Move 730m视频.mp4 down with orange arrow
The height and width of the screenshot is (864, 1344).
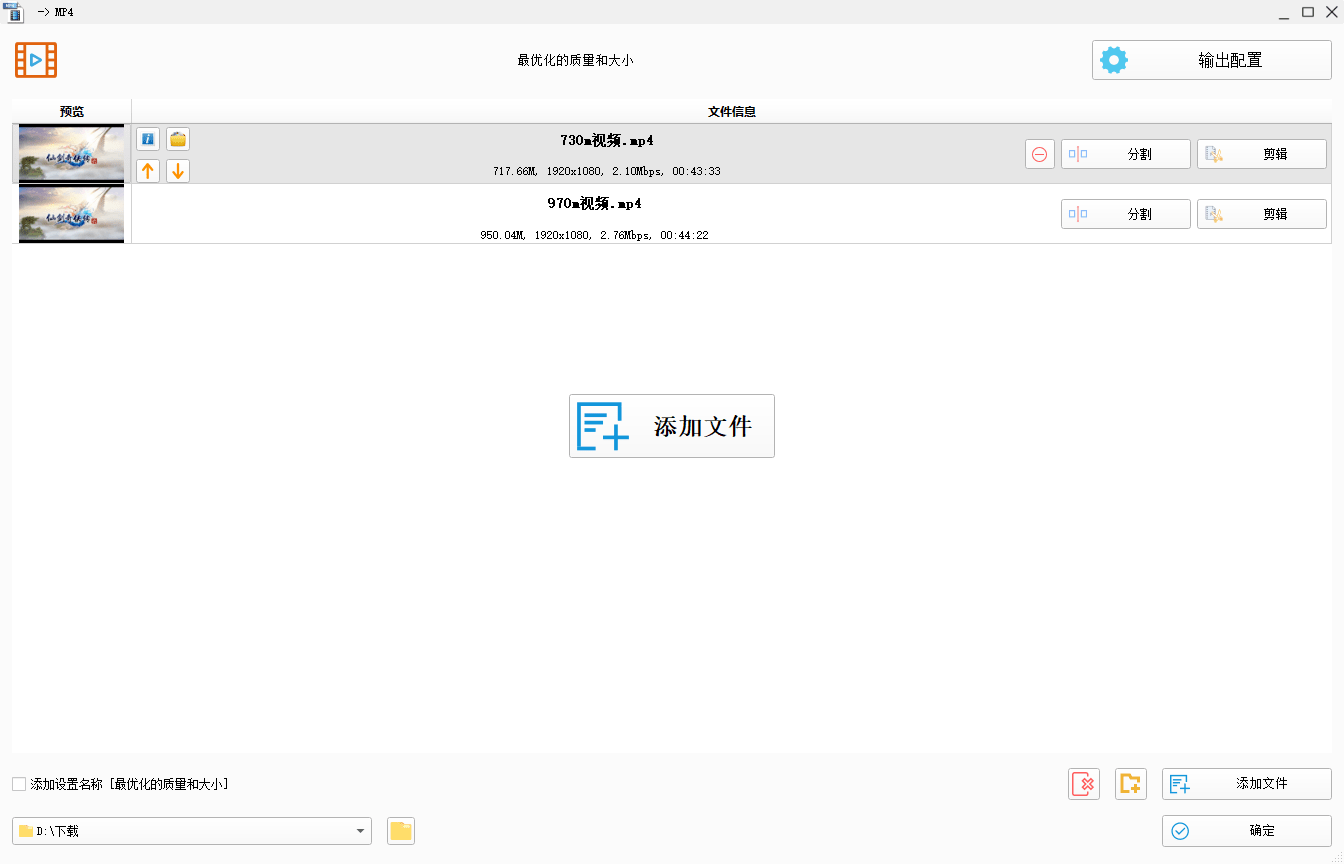click(x=178, y=171)
